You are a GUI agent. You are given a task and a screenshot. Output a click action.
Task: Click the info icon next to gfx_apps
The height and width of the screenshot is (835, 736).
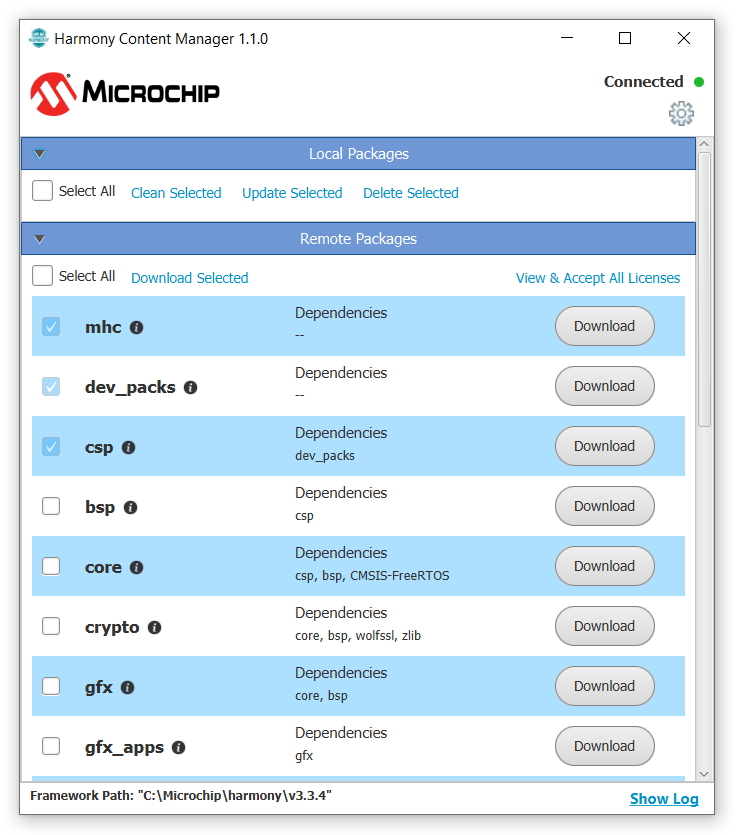pyautogui.click(x=178, y=747)
